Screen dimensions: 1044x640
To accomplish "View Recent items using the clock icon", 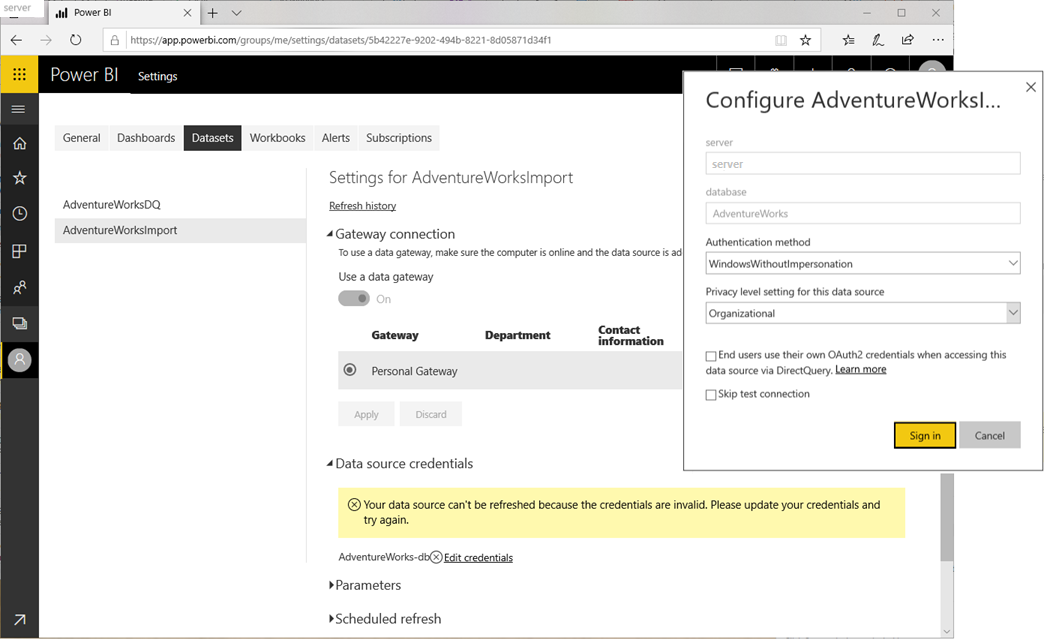I will pyautogui.click(x=19, y=213).
